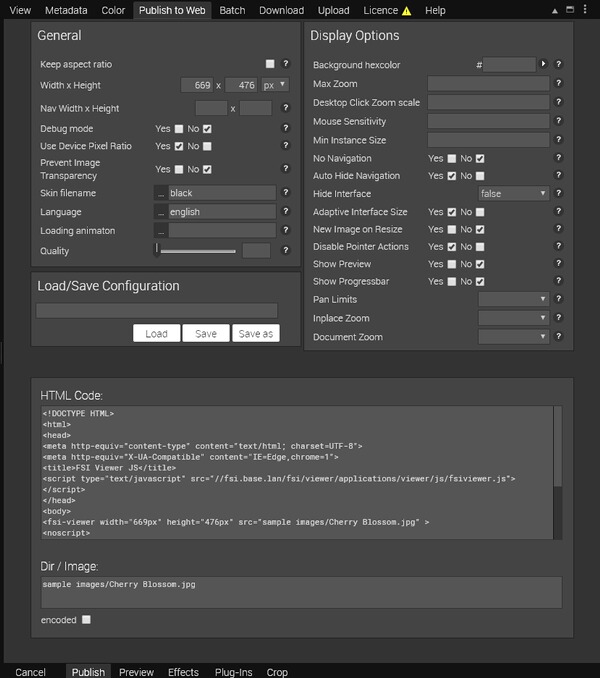The height and width of the screenshot is (678, 600).
Task: Set Use Device Pixel Ratio to No
Action: (x=207, y=146)
